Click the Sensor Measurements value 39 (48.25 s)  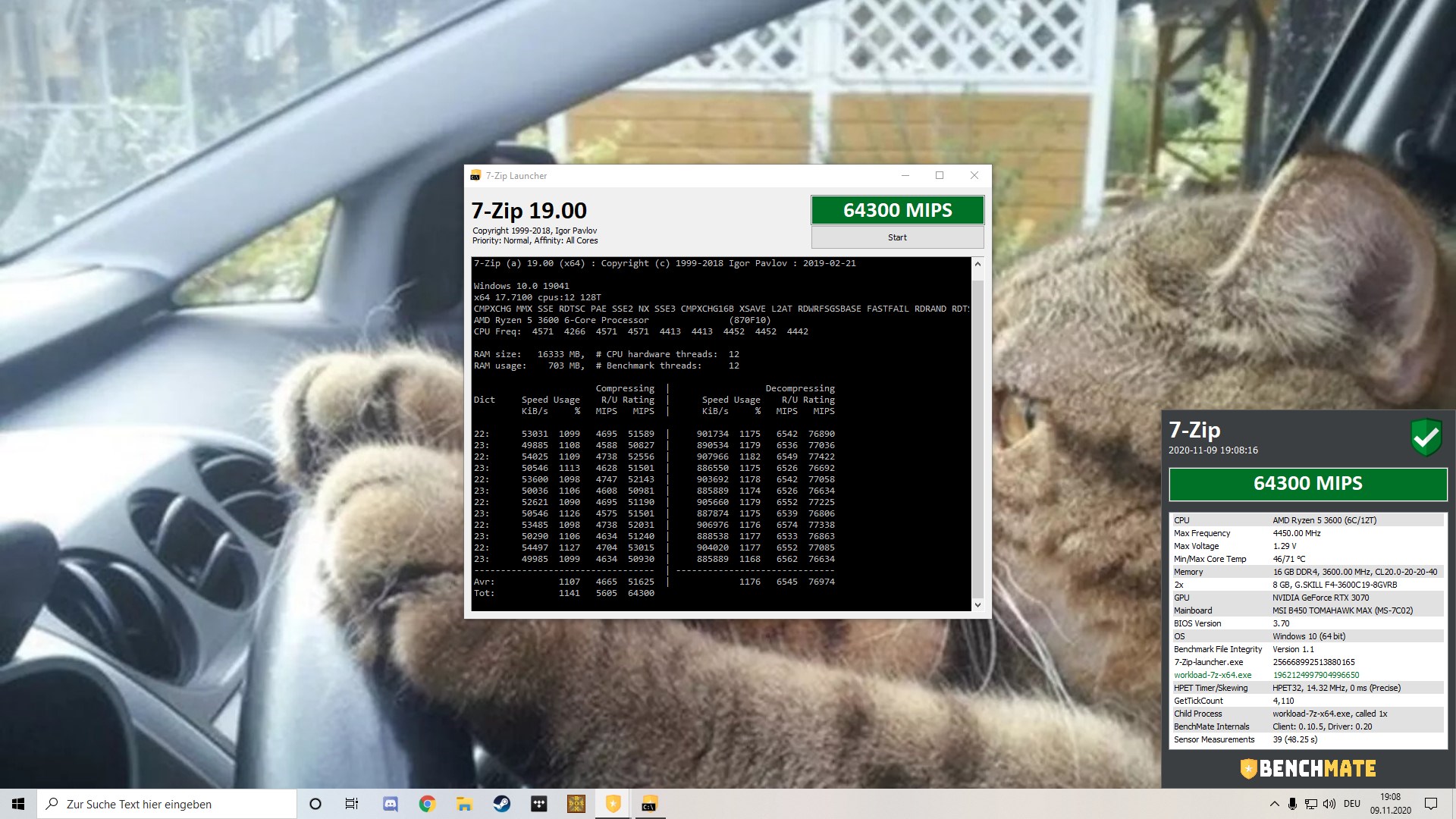[1294, 739]
